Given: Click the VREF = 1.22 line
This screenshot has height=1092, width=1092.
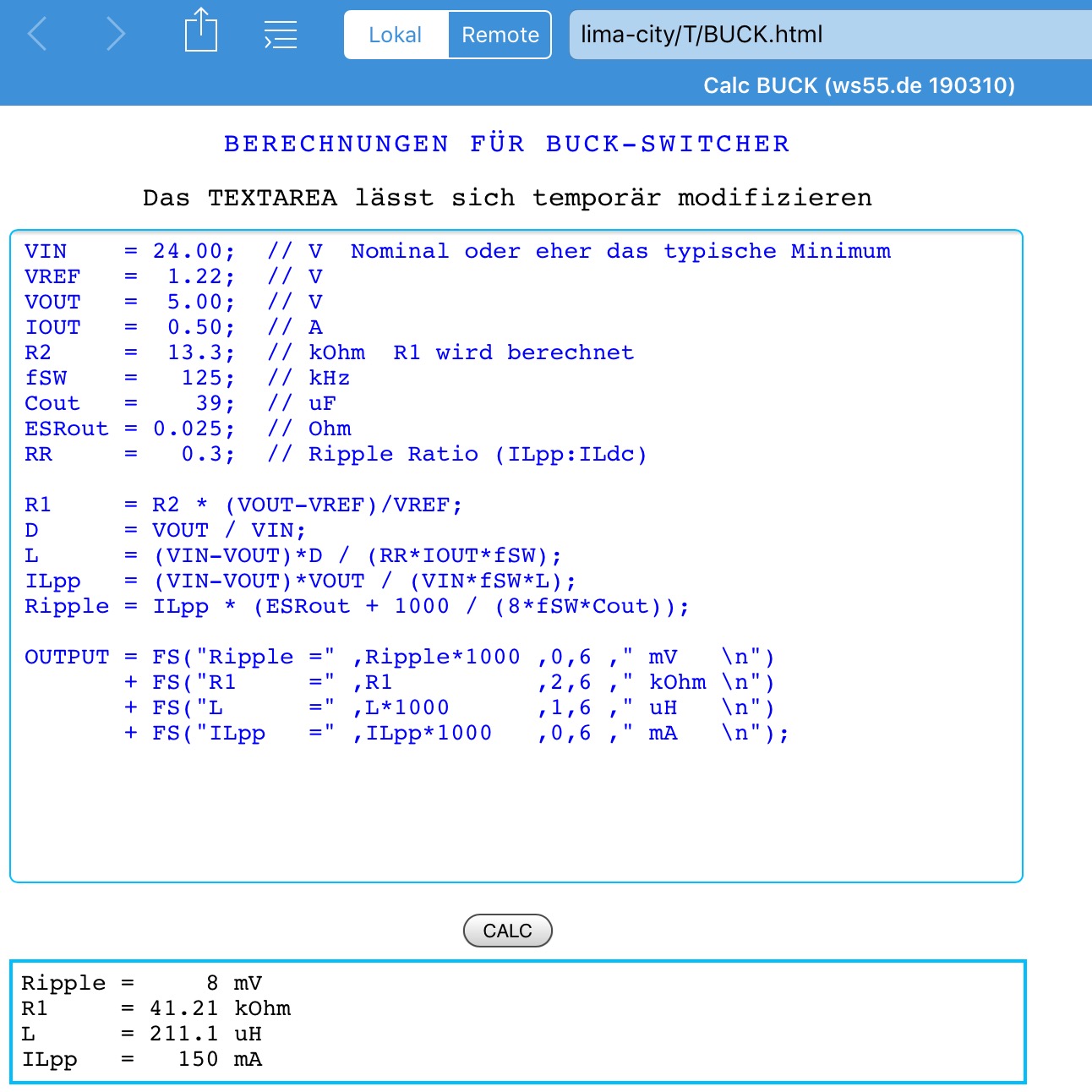Looking at the screenshot, I should (x=173, y=276).
